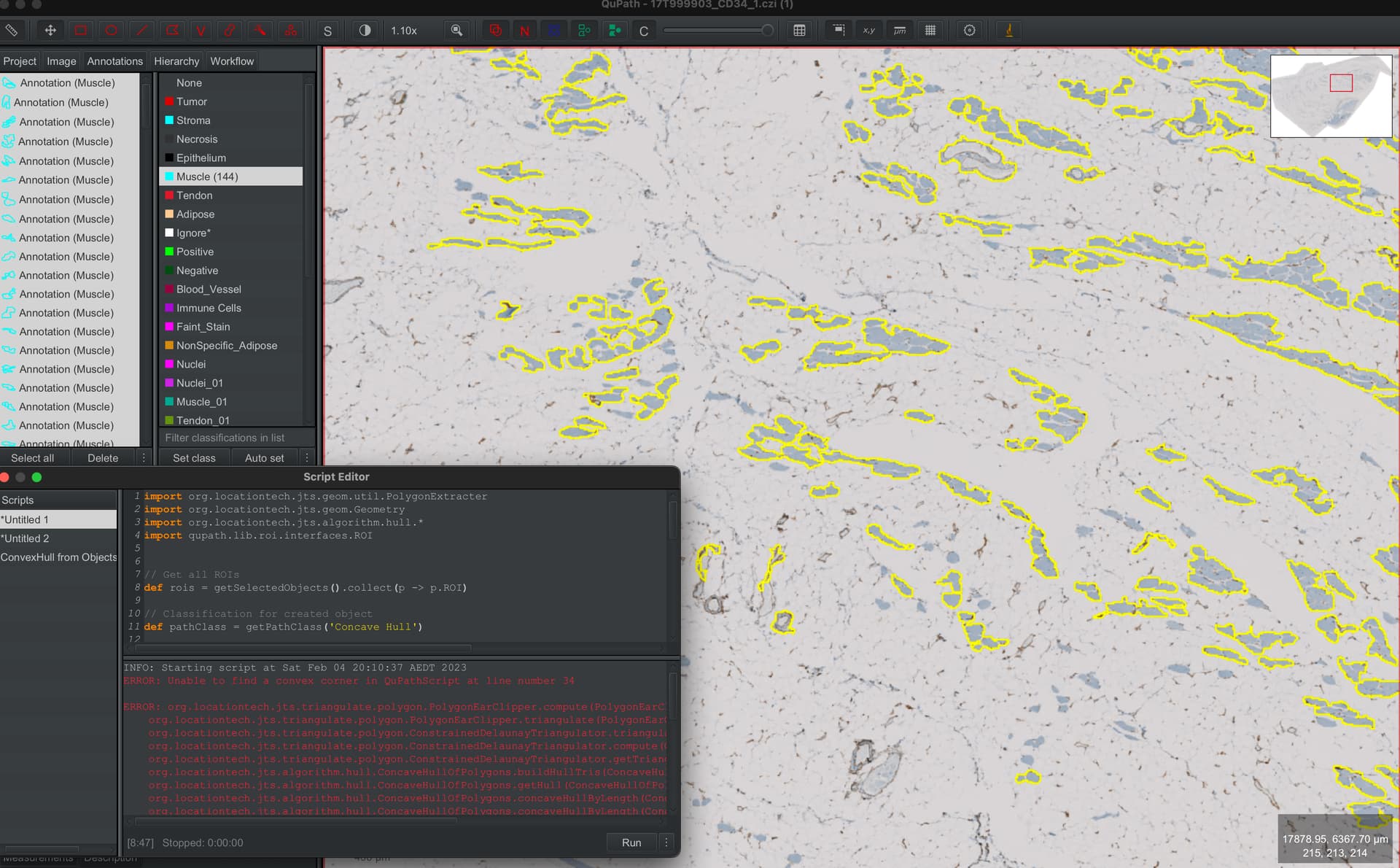Select the Brush annotation tool

tap(231, 30)
